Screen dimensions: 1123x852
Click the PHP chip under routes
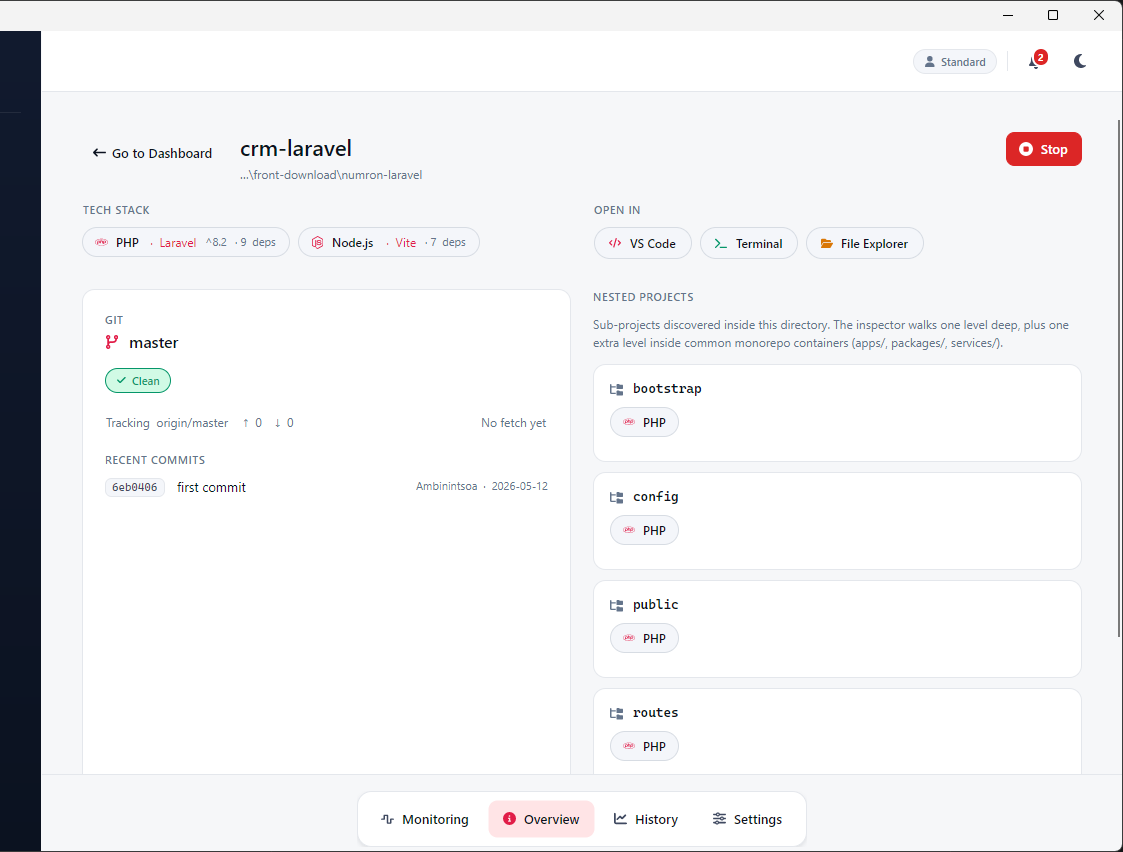645,747
